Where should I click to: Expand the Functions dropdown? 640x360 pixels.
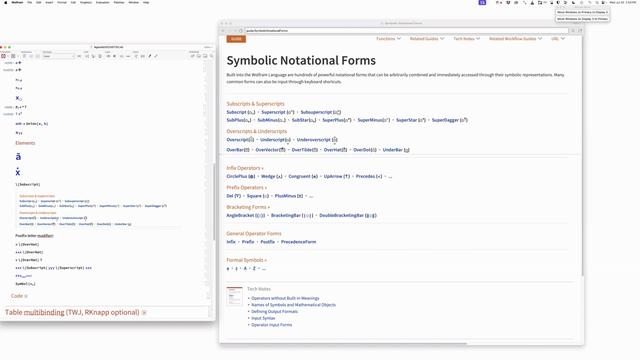[388, 38]
